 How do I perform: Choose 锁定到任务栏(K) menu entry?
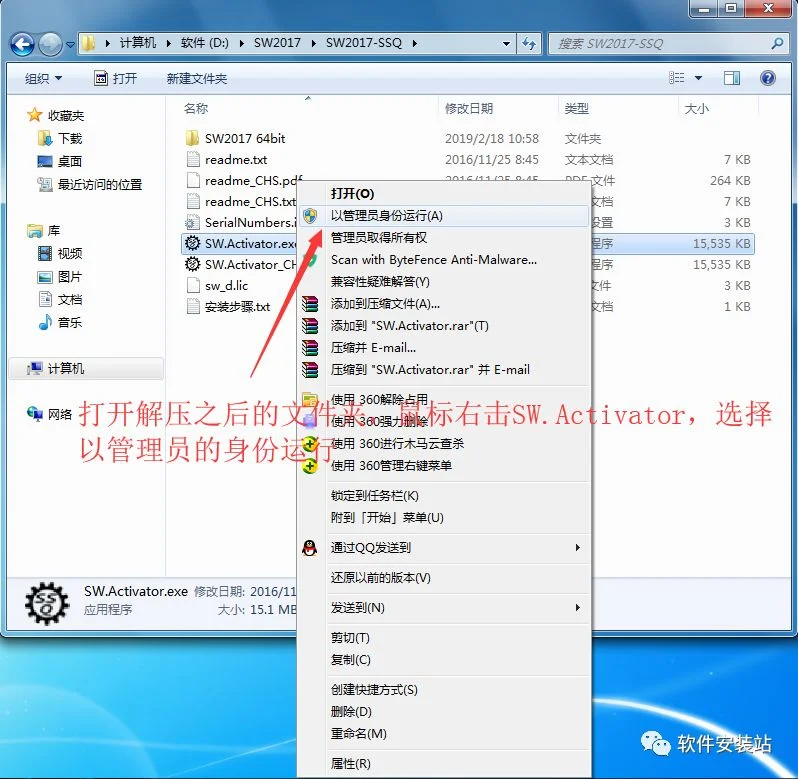[x=444, y=496]
